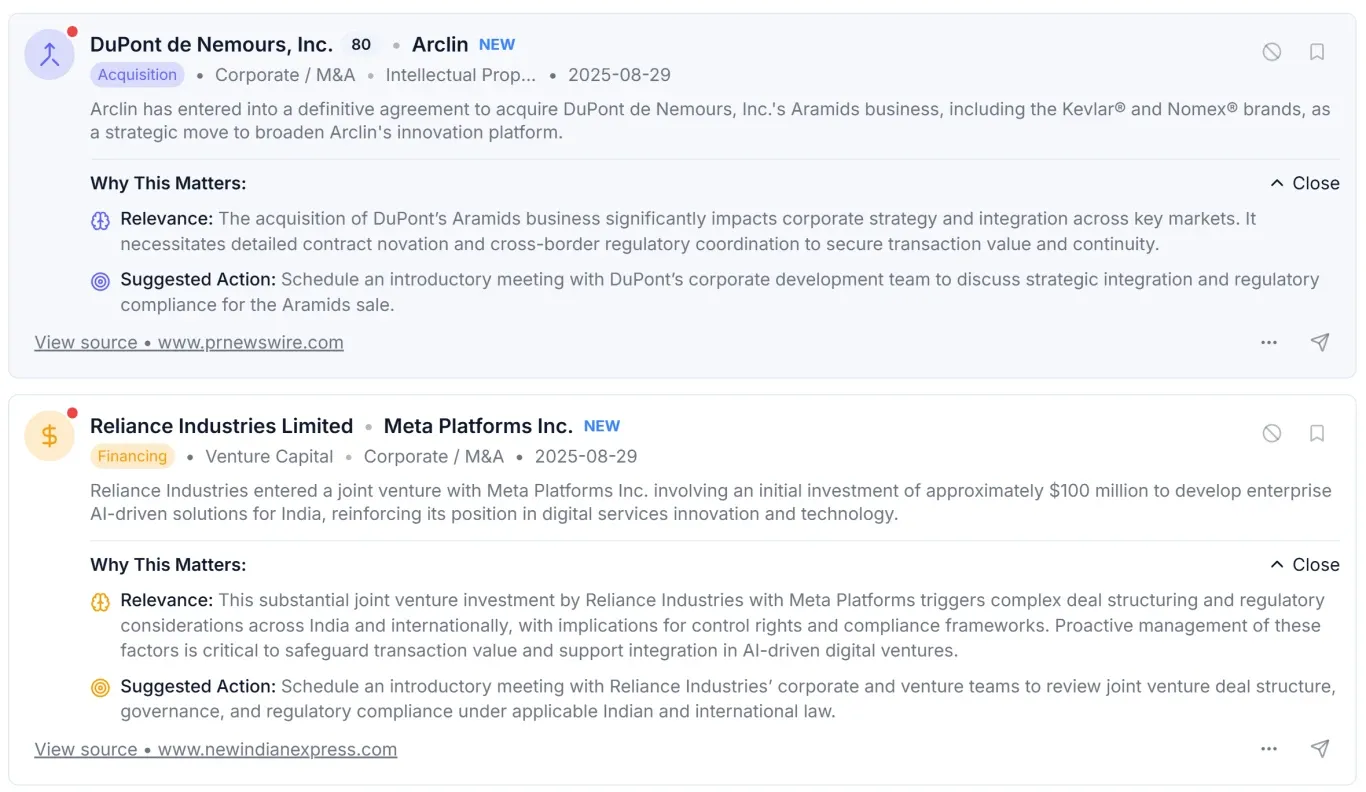Click the DuPont score badge 80
Image resolution: width=1366 pixels, height=792 pixels.
pos(361,45)
